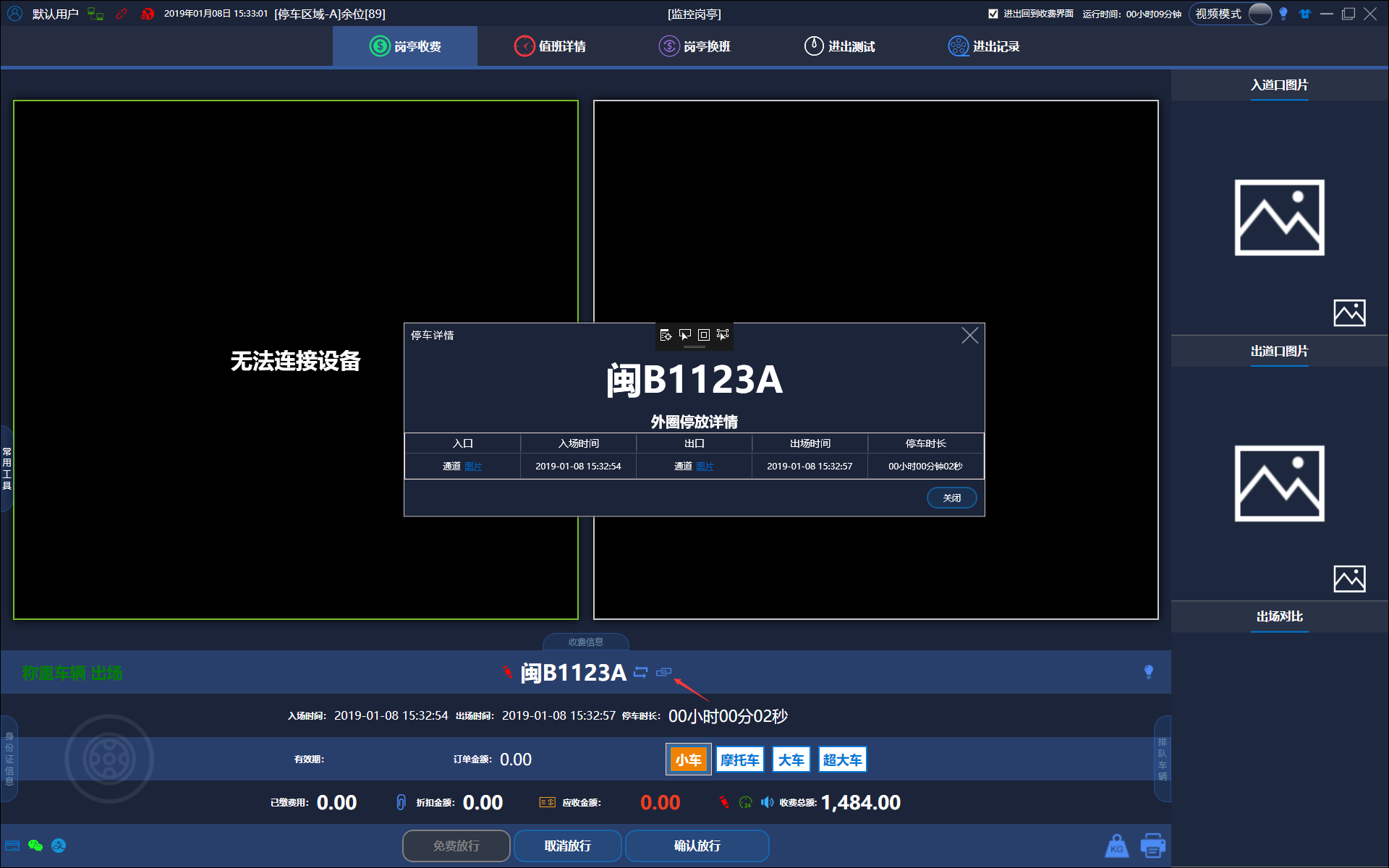Click the printer icon
This screenshot has height=868, width=1389.
[1152, 846]
